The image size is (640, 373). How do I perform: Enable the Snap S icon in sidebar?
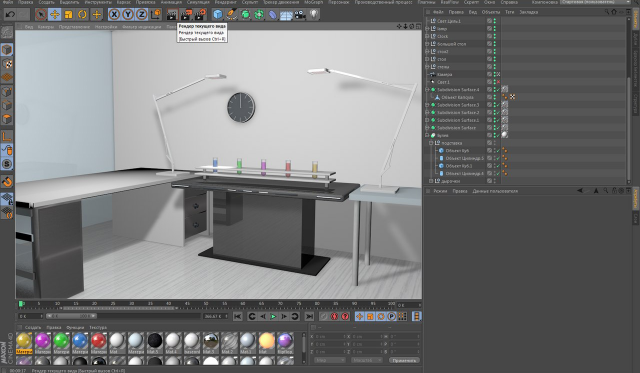[x=7, y=164]
